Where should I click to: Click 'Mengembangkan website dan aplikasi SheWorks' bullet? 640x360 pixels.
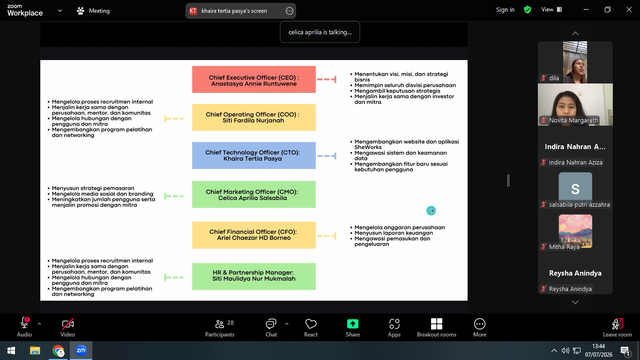click(407, 144)
